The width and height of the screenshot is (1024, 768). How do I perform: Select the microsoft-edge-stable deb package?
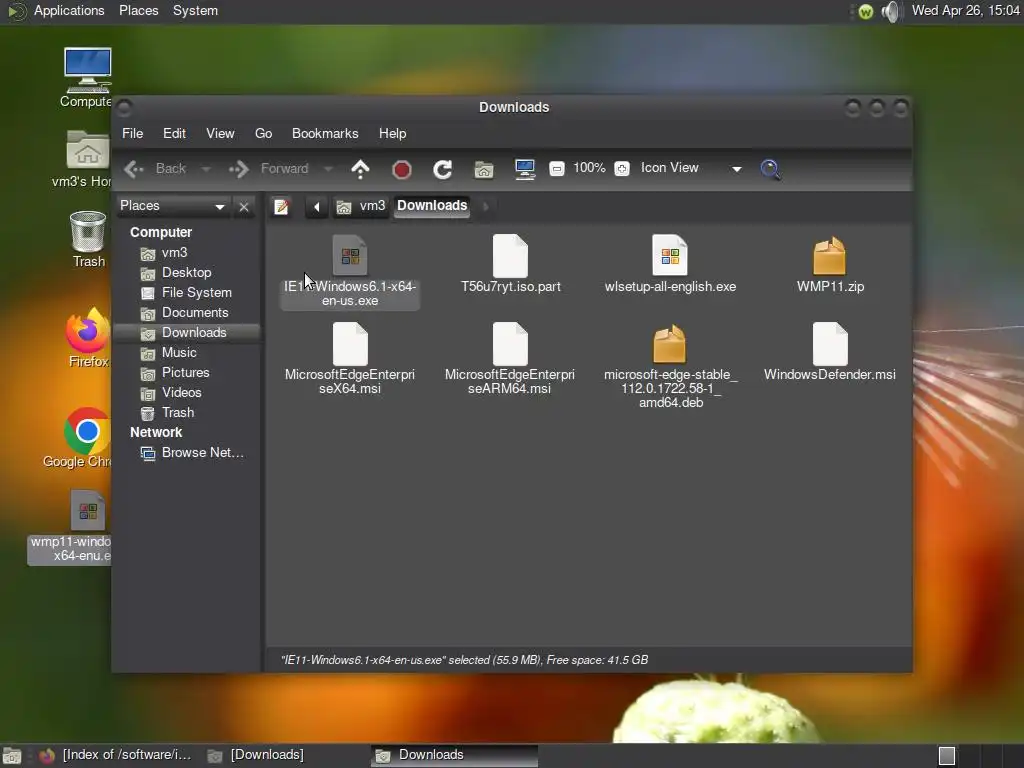pos(670,366)
